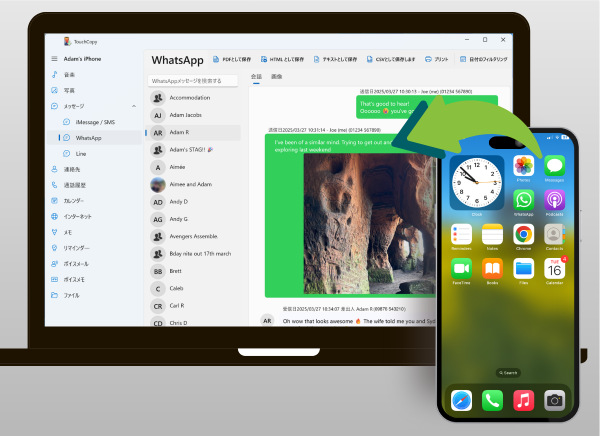Screen dimensions: 600x436
Task: Open the hamburger menu beside Adam's iPhone
Action: pos(54,59)
